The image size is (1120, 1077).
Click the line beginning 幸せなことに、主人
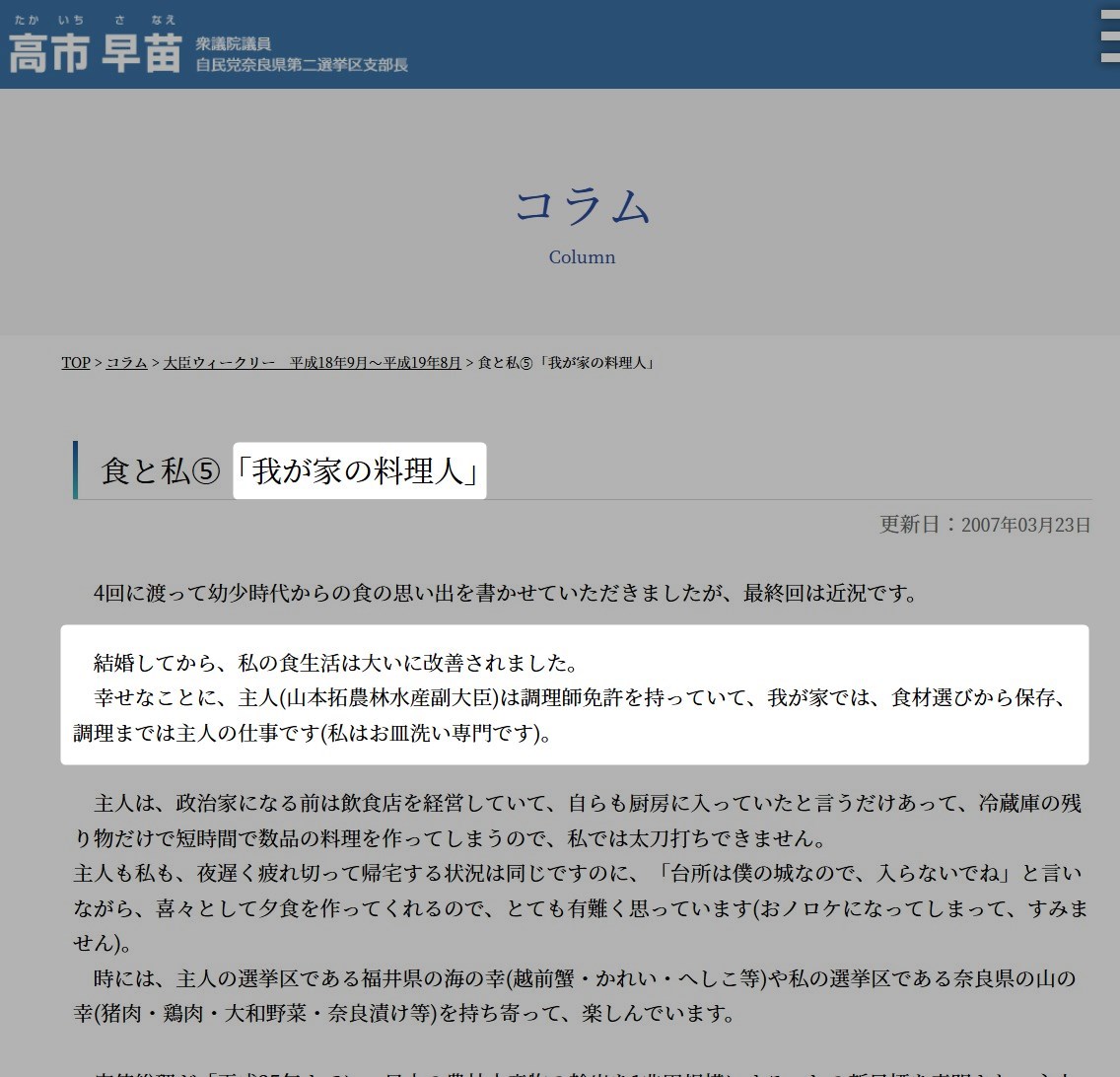tap(580, 697)
